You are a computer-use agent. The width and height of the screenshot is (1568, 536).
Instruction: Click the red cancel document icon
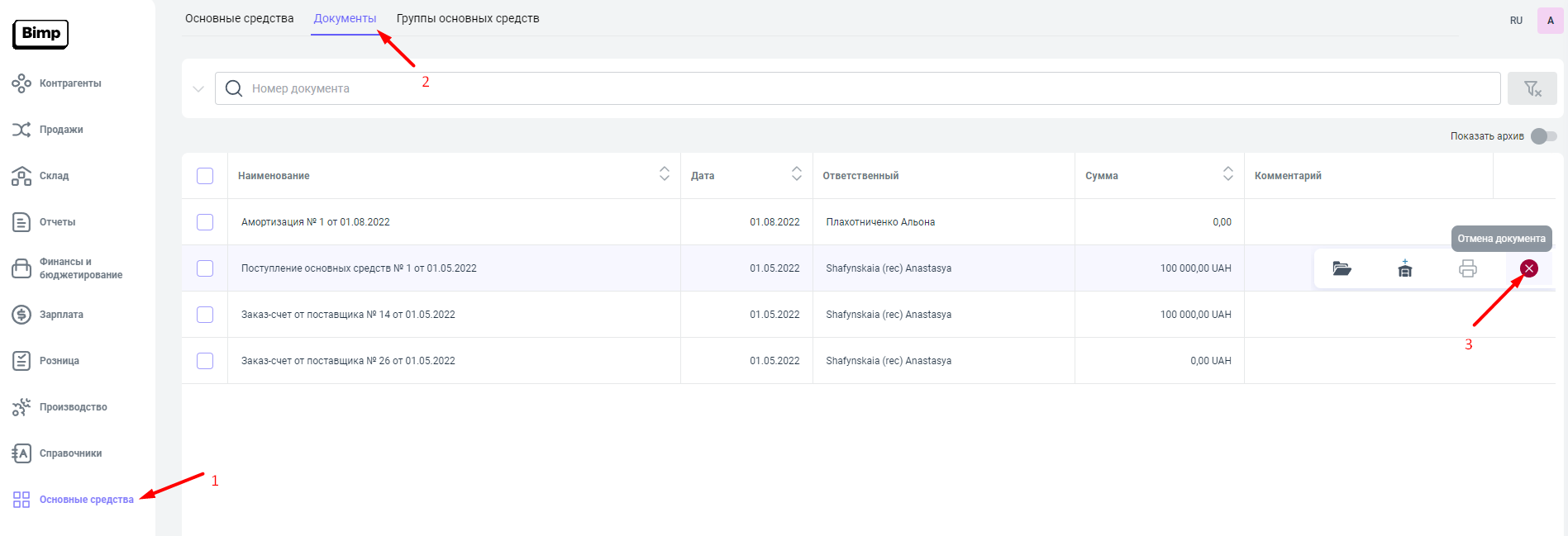coord(1528,268)
